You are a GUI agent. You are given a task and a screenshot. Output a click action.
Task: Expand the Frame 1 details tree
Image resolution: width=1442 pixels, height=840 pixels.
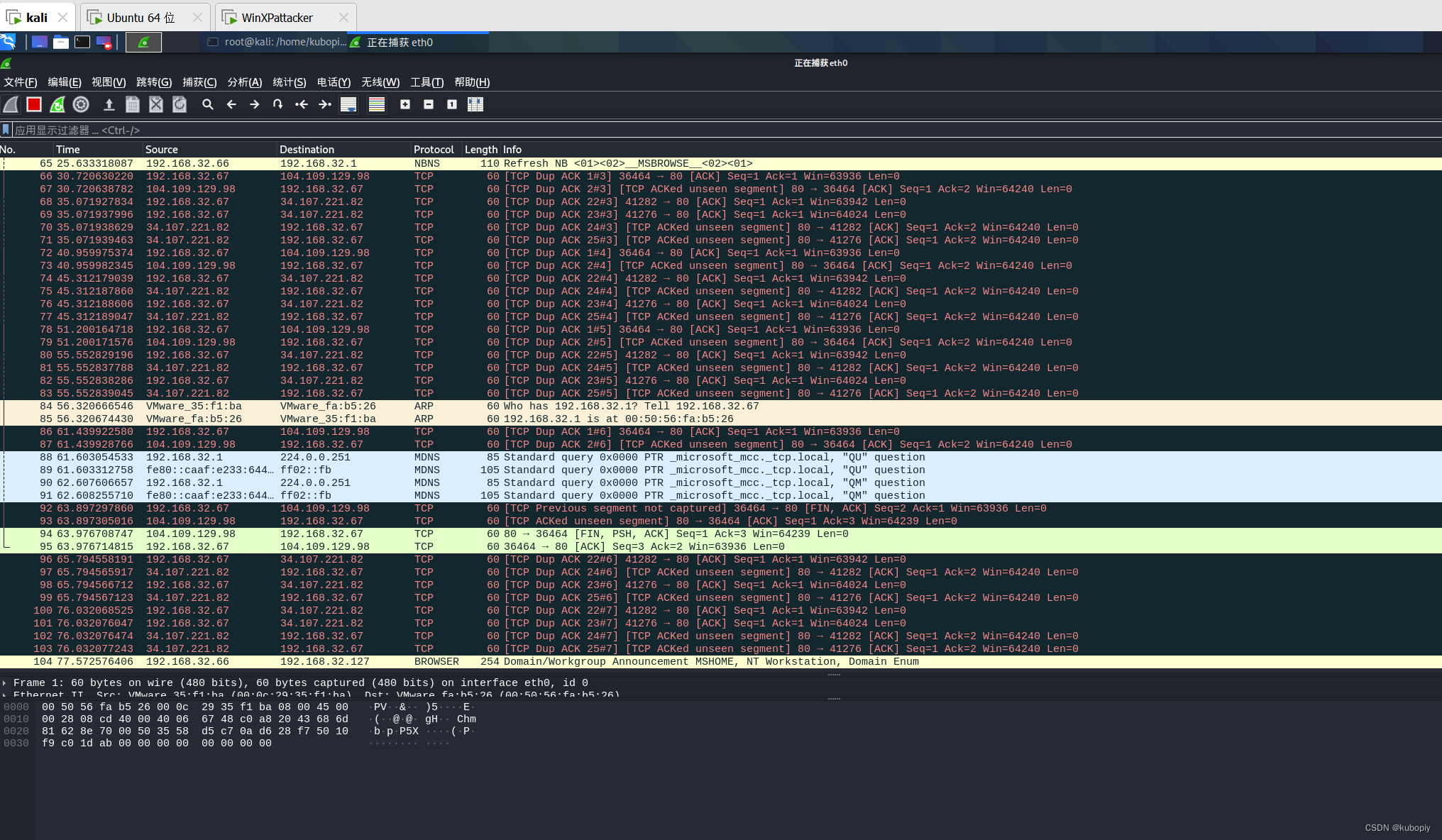5,683
